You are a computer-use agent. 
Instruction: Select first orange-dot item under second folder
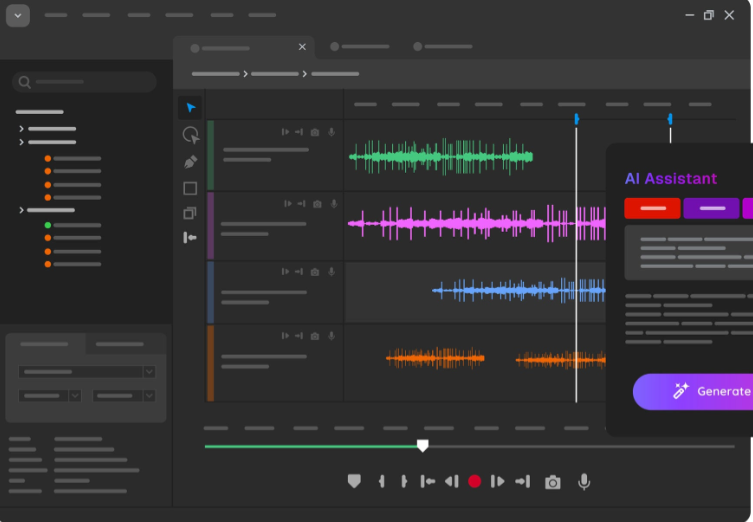coord(73,158)
